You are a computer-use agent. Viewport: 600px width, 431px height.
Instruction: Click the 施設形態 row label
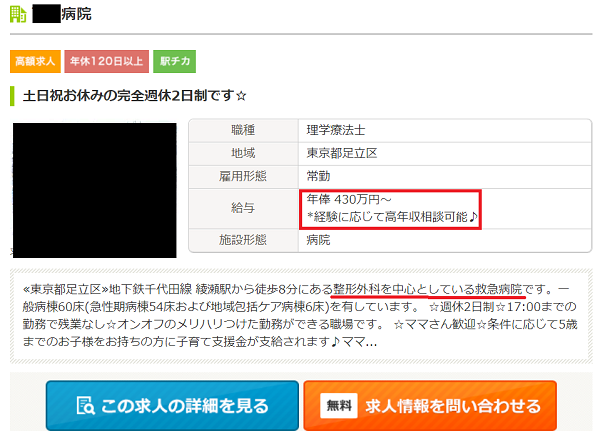[x=243, y=240]
